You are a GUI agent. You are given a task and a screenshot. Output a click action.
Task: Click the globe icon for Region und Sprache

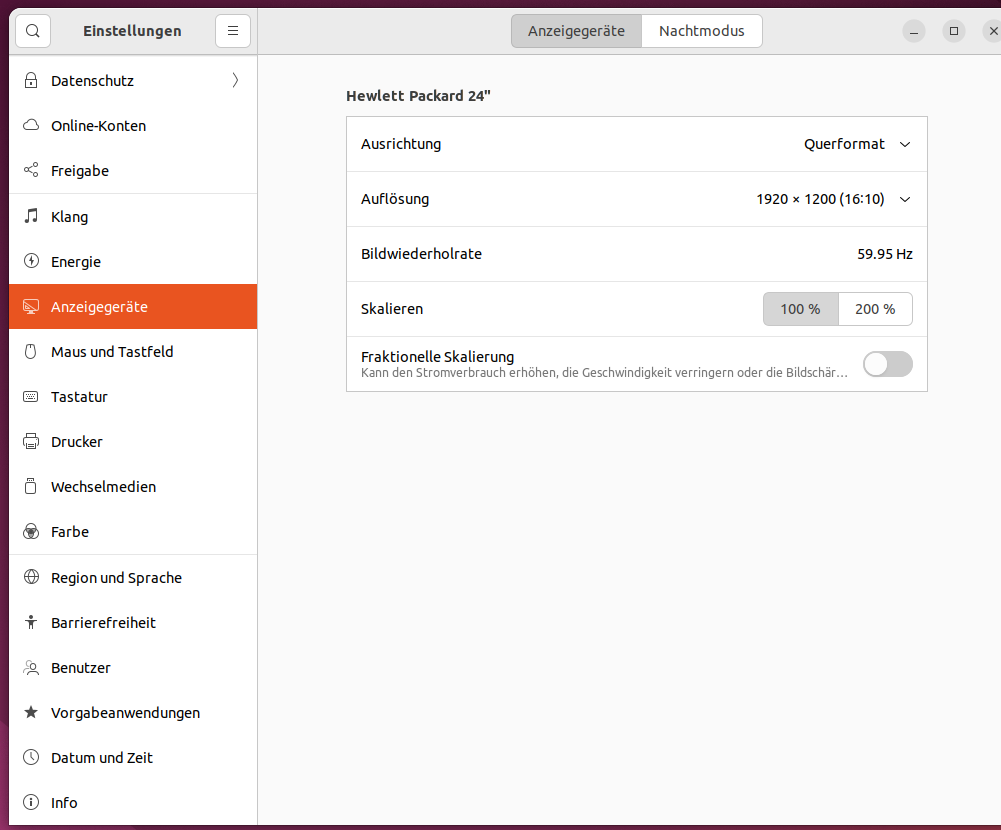(31, 577)
